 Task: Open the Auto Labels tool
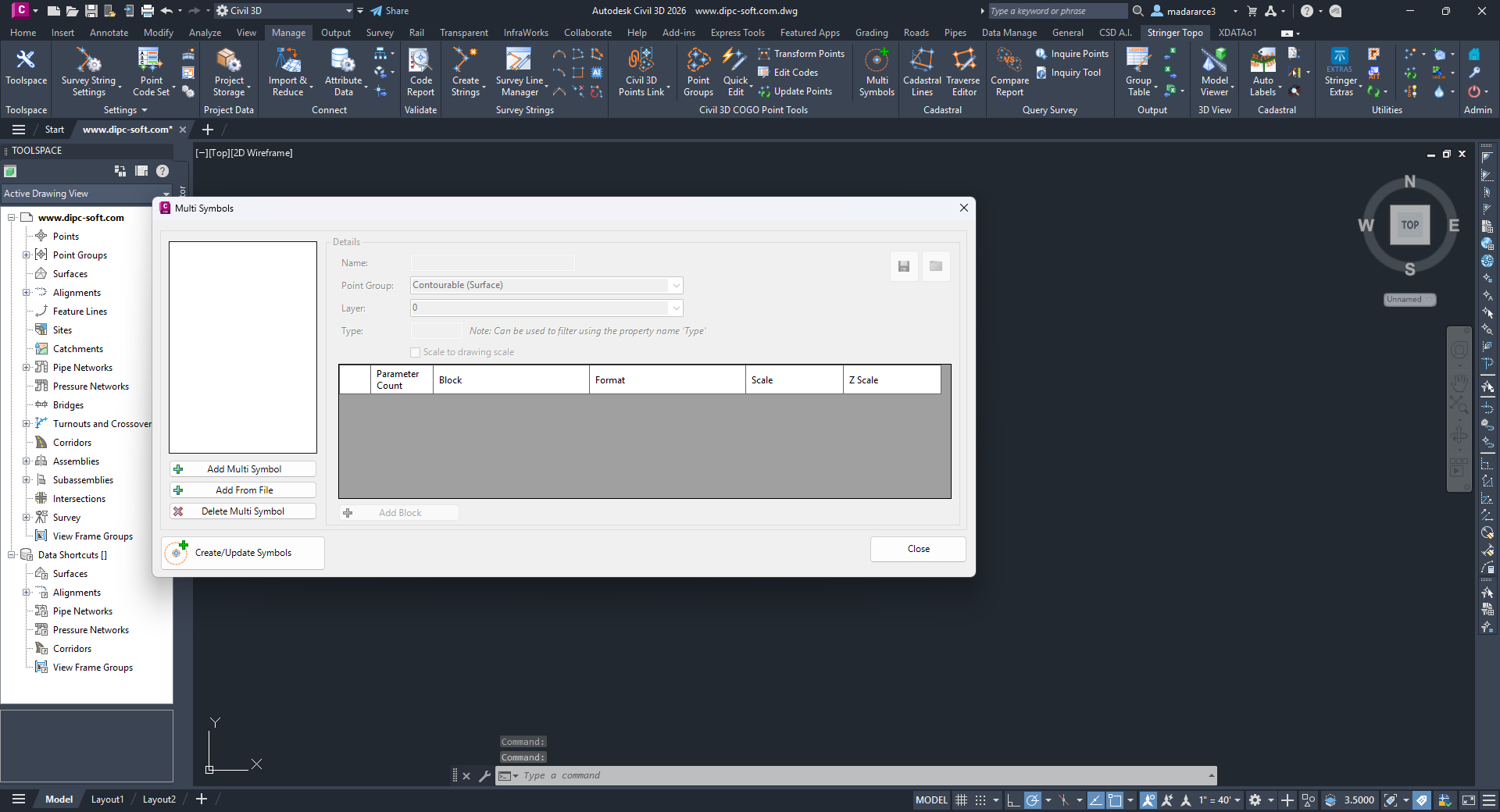1263,72
